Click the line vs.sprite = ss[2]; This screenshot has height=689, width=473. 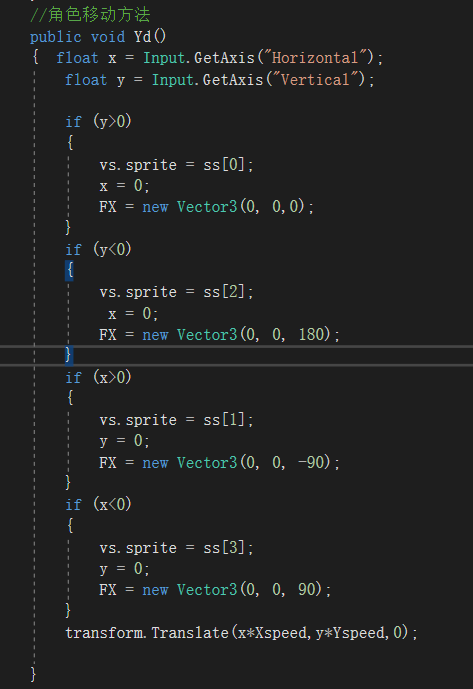point(176,292)
